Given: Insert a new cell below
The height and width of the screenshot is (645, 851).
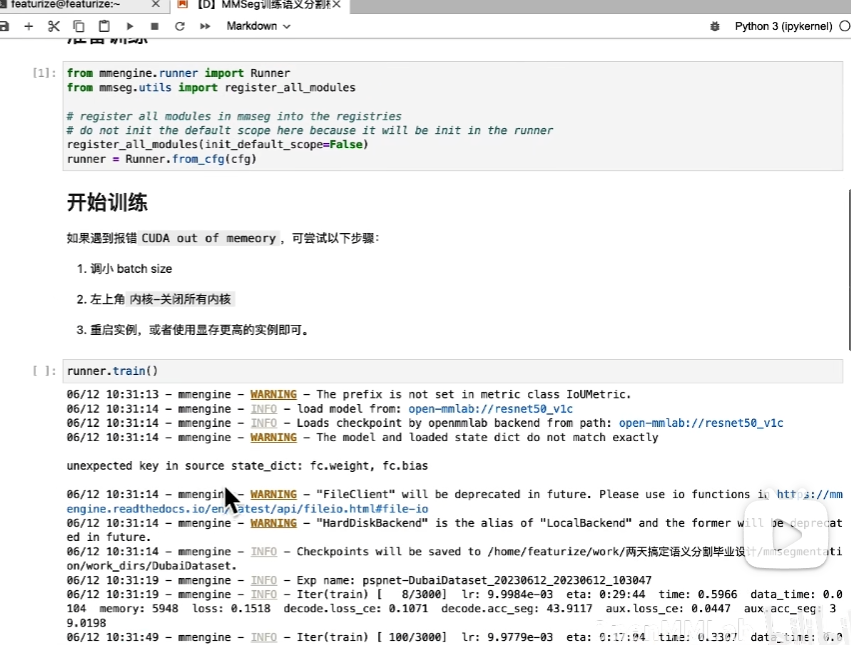Looking at the screenshot, I should coord(28,26).
